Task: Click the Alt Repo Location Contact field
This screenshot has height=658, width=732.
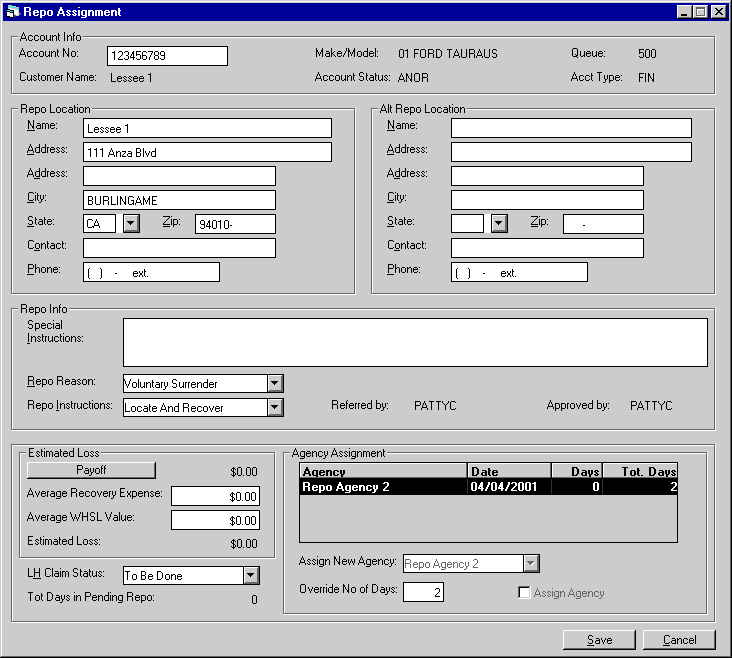Action: click(547, 248)
